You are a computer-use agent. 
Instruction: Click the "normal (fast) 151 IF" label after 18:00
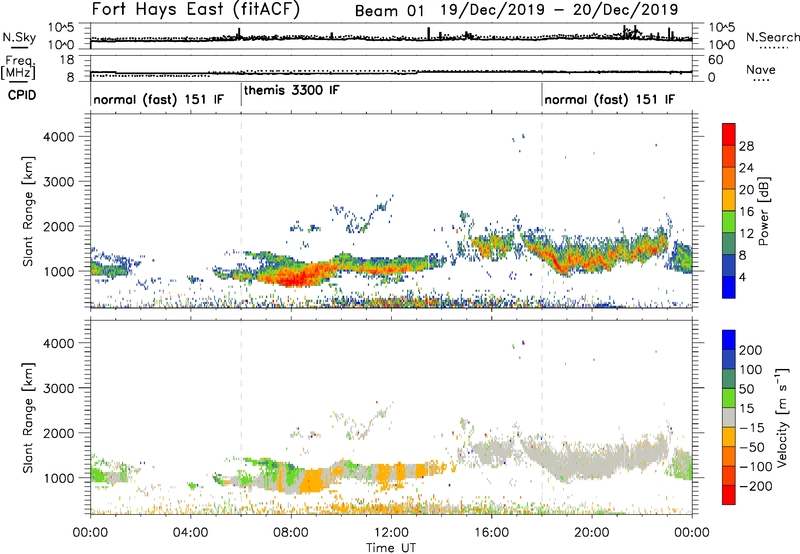(x=610, y=99)
